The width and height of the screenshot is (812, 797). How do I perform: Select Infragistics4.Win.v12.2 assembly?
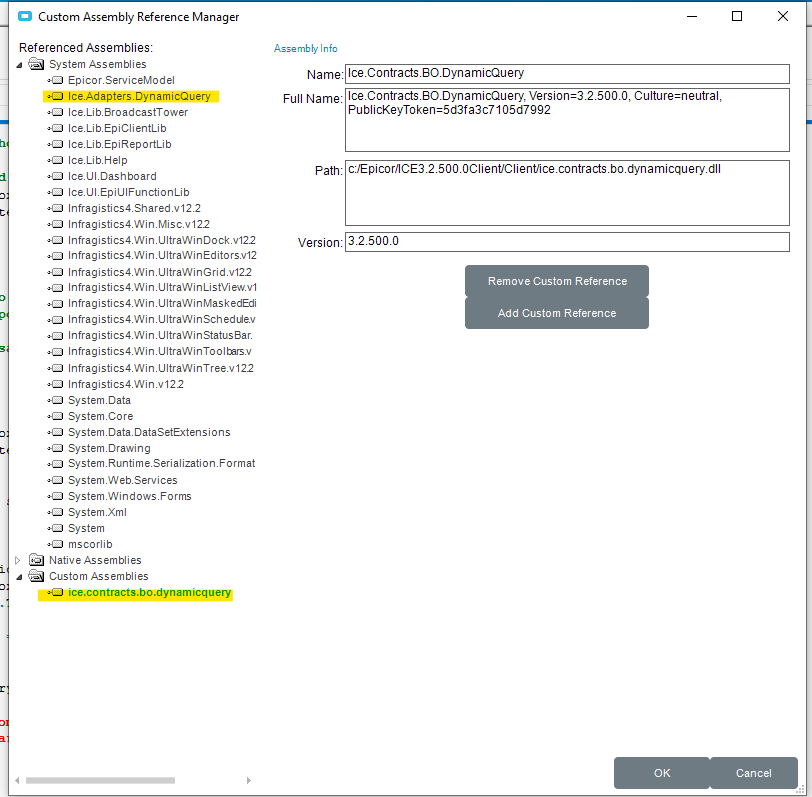tap(126, 384)
